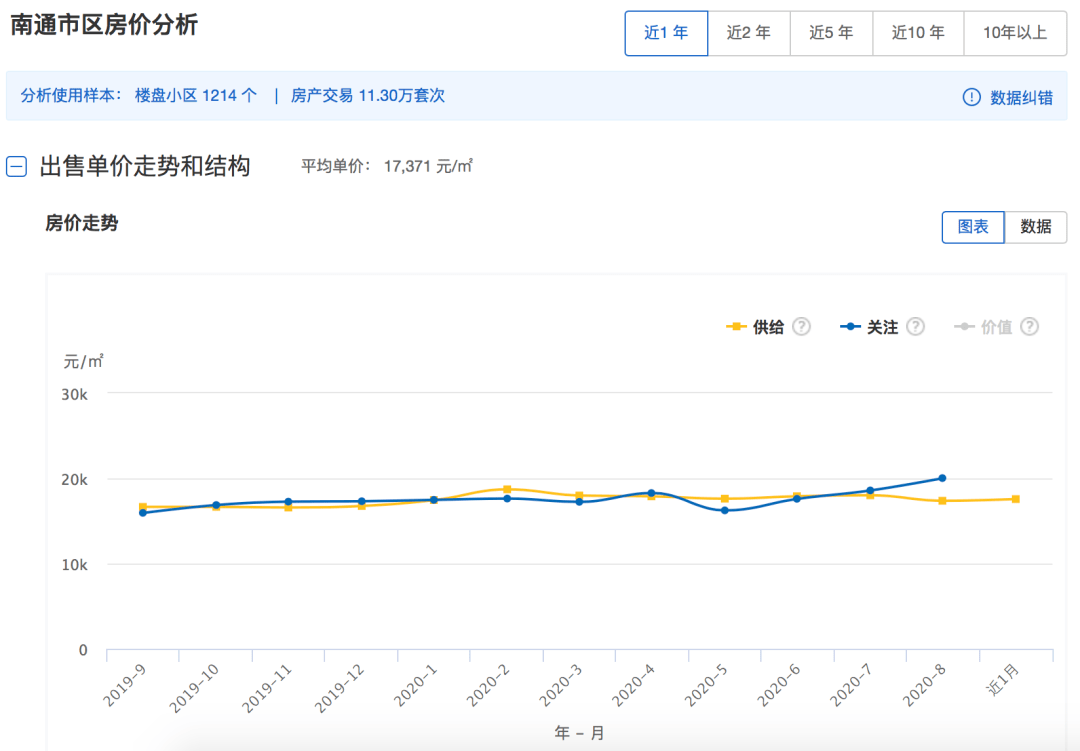Click the question mark icon beside 价值
The height and width of the screenshot is (751, 1080).
coord(1029,326)
